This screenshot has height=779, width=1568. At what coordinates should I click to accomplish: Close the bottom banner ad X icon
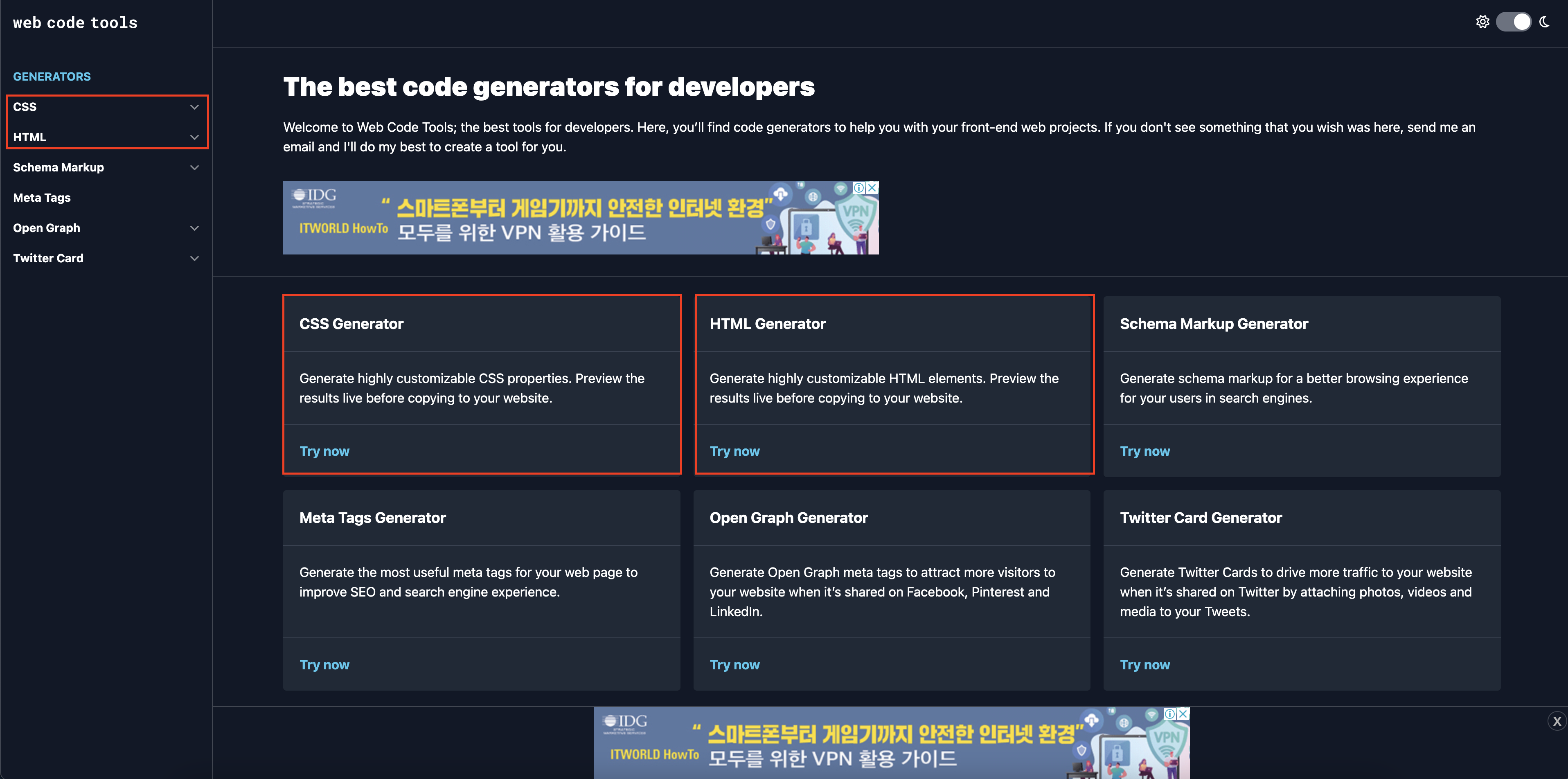(1183, 713)
